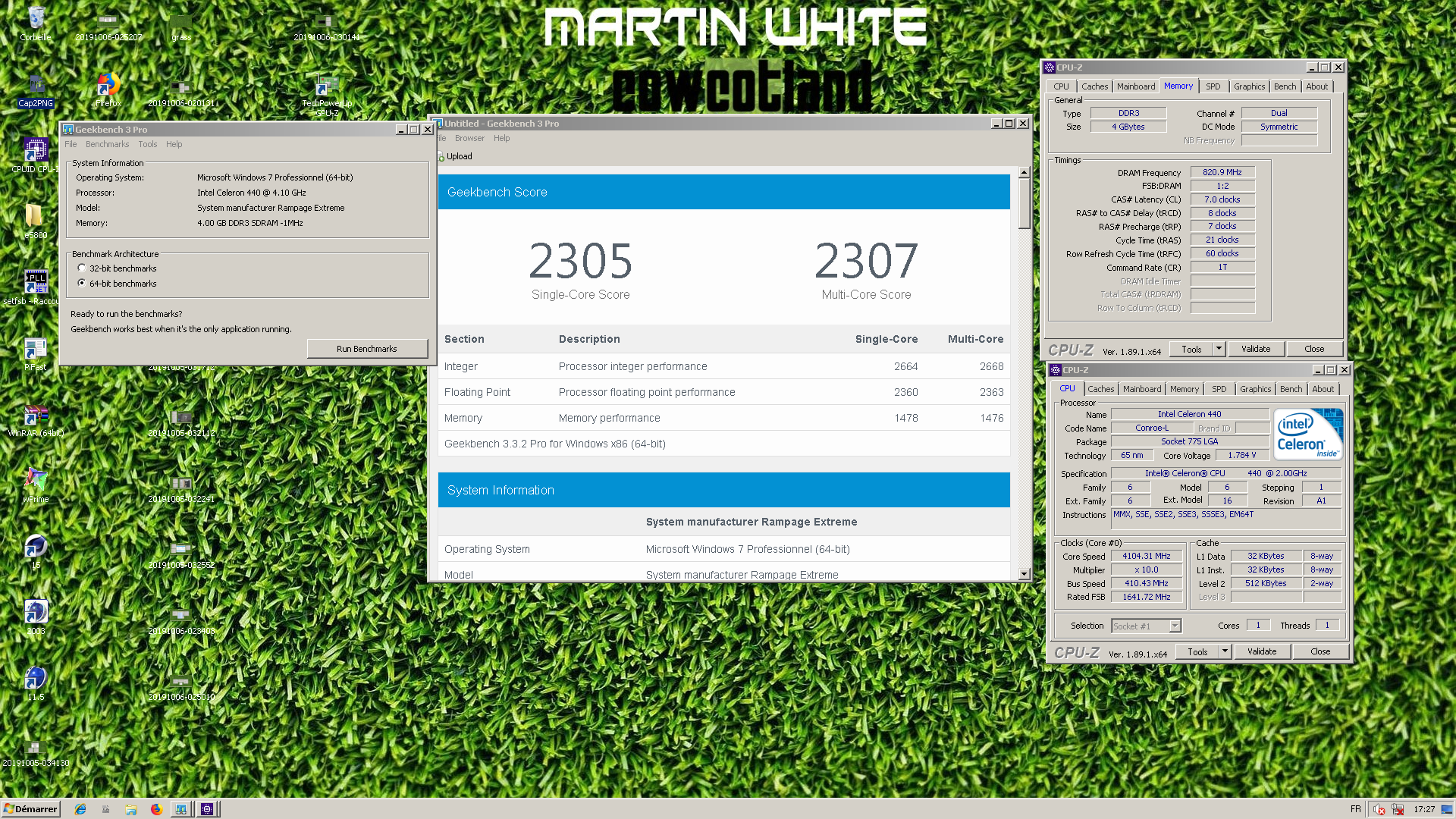This screenshot has width=1456, height=819.
Task: Open Tools dropdown arrow in lower CPU-Z
Action: 1225,651
